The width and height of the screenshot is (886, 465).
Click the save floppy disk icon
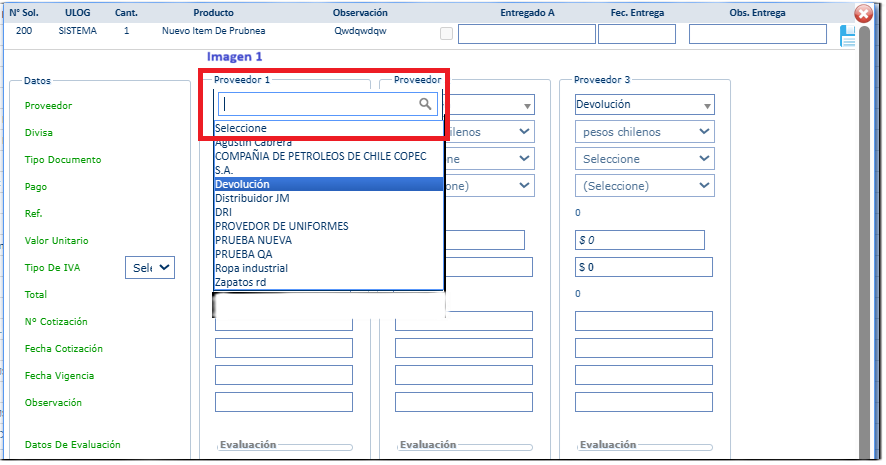[848, 37]
